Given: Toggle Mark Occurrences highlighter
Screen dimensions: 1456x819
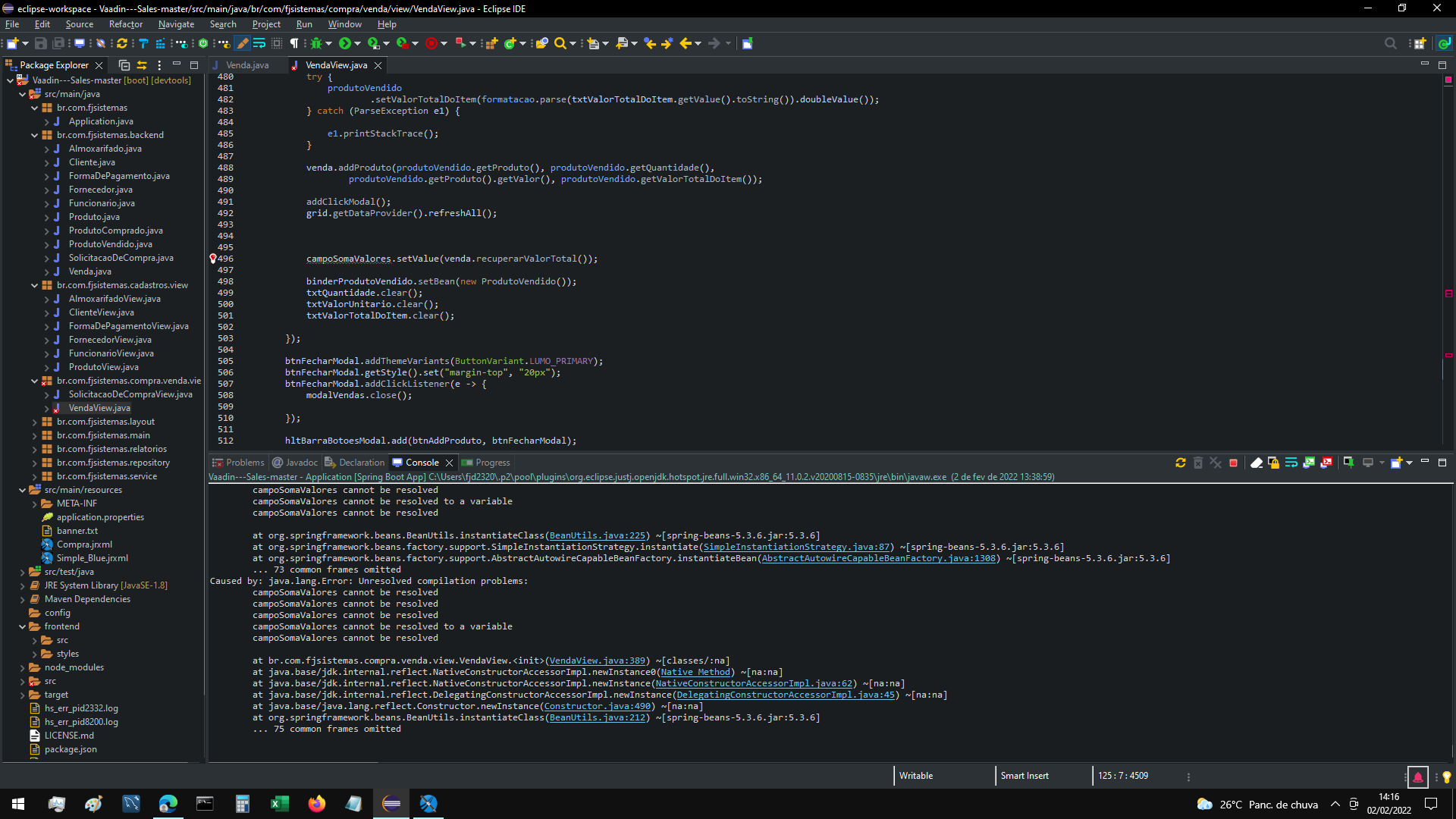Looking at the screenshot, I should coord(243,43).
